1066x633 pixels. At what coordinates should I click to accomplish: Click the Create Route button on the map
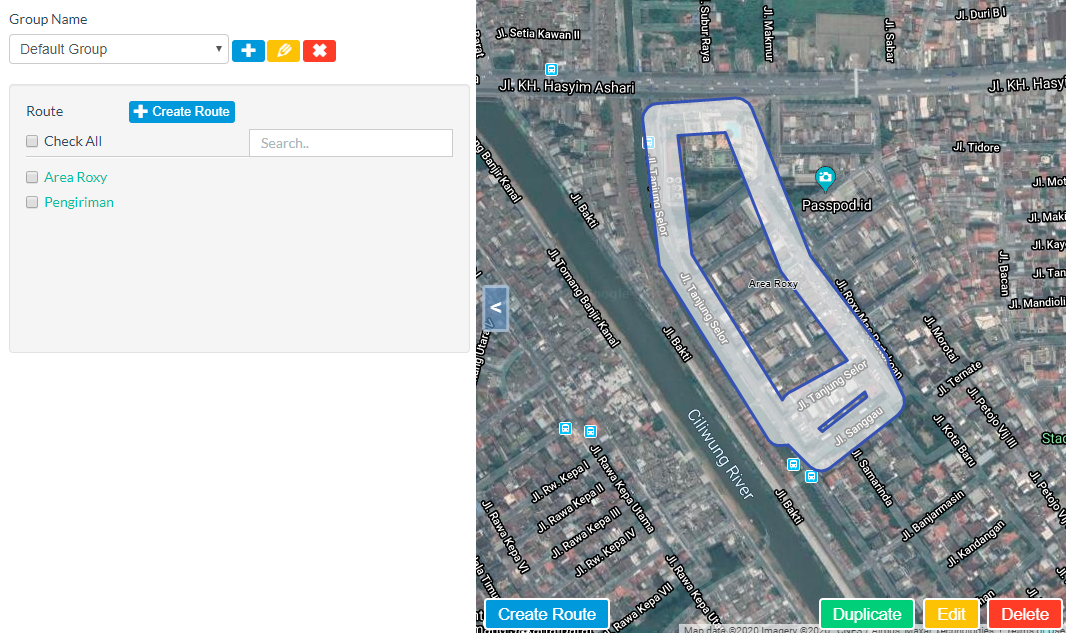point(547,614)
